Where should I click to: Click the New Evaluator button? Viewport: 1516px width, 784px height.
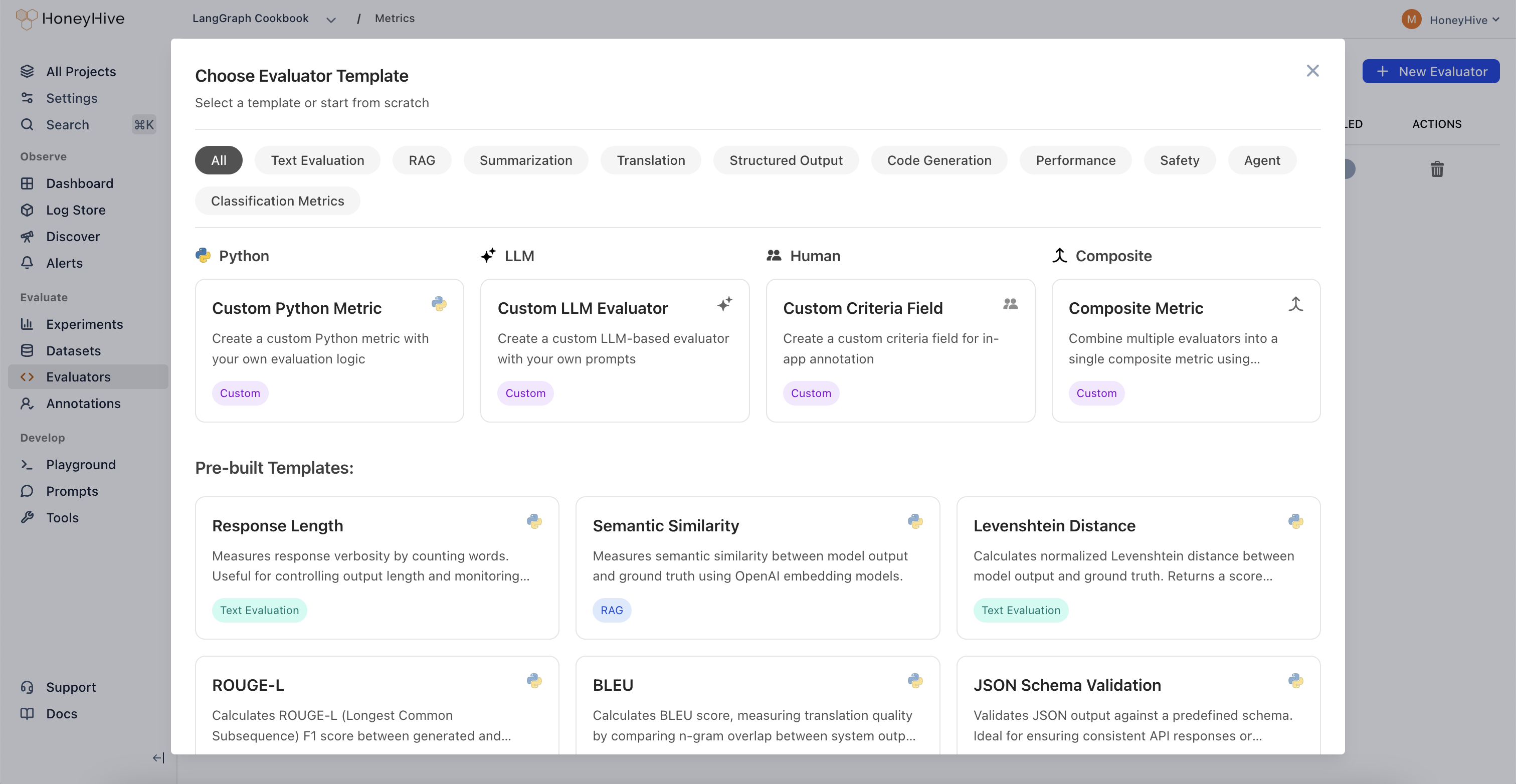pos(1430,71)
